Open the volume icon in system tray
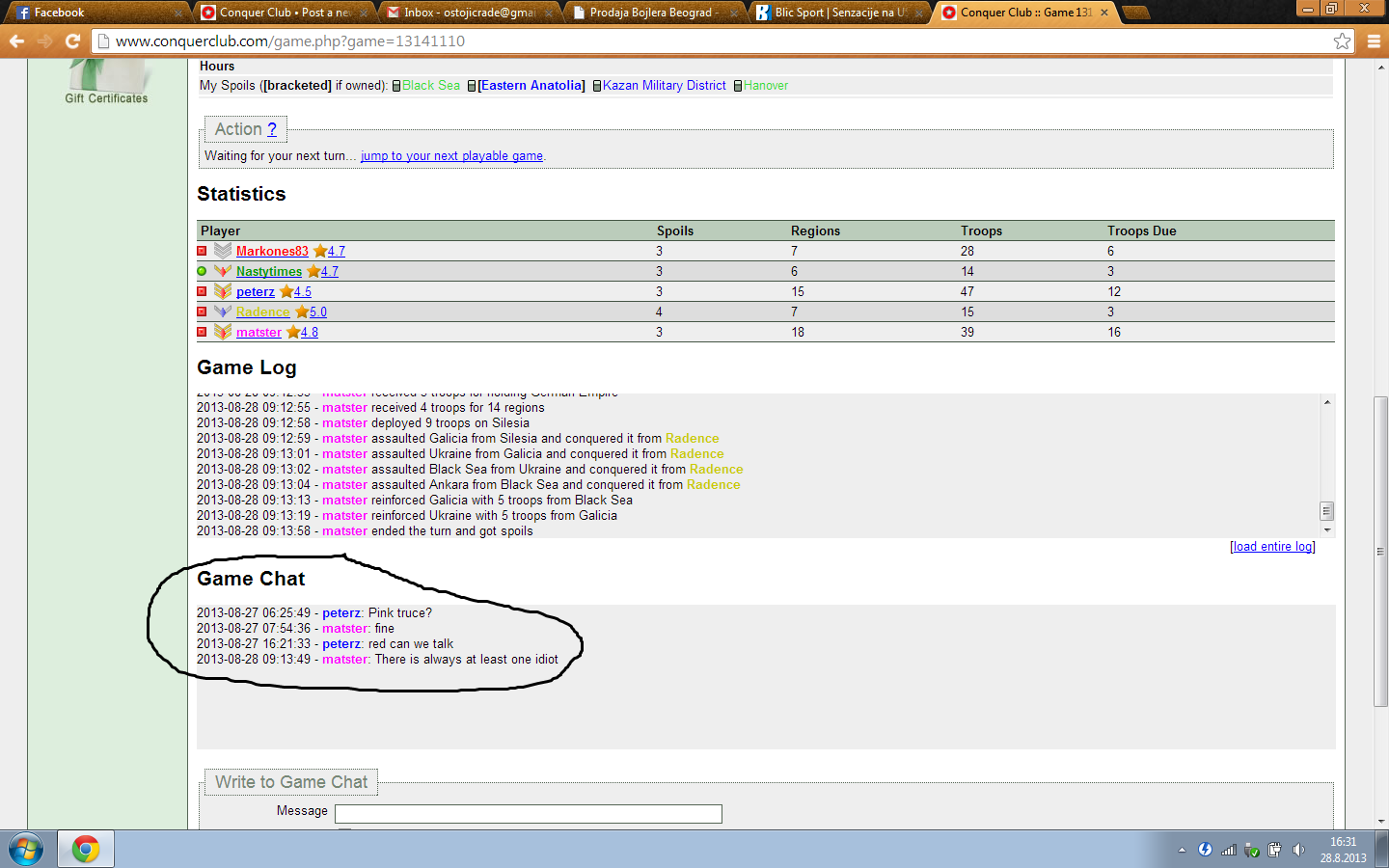 1298,850
